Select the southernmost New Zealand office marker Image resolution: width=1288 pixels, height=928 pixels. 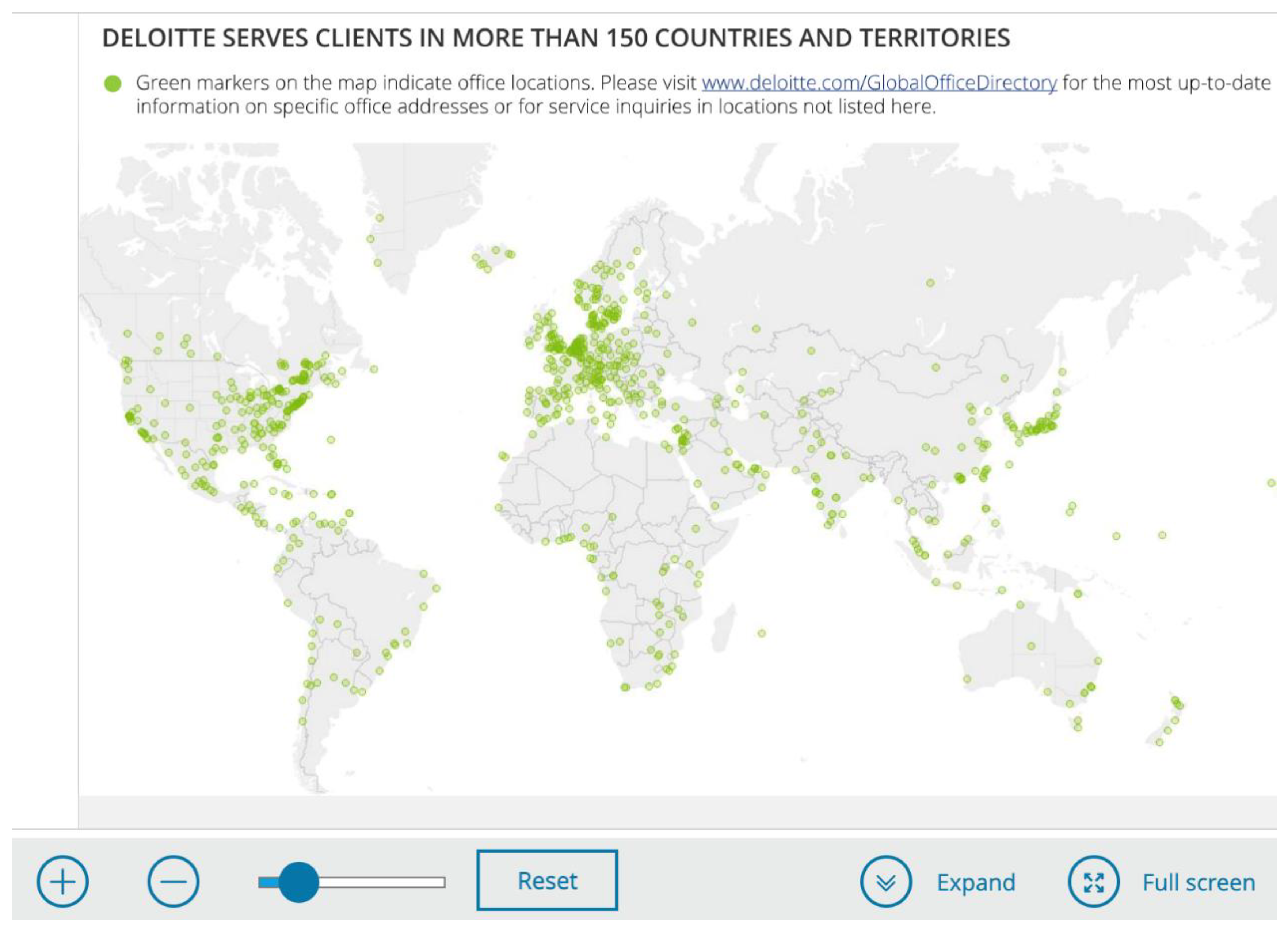[x=1160, y=742]
